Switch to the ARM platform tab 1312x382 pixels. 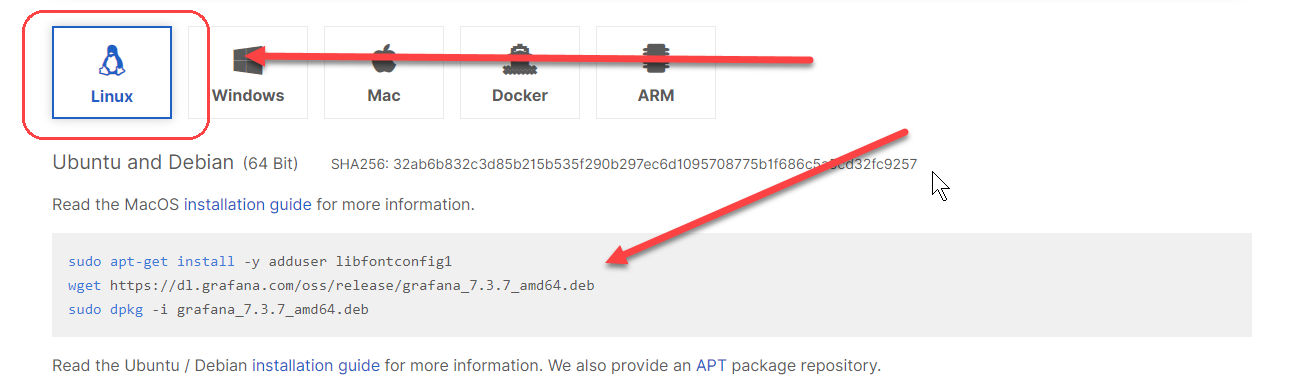pyautogui.click(x=656, y=72)
